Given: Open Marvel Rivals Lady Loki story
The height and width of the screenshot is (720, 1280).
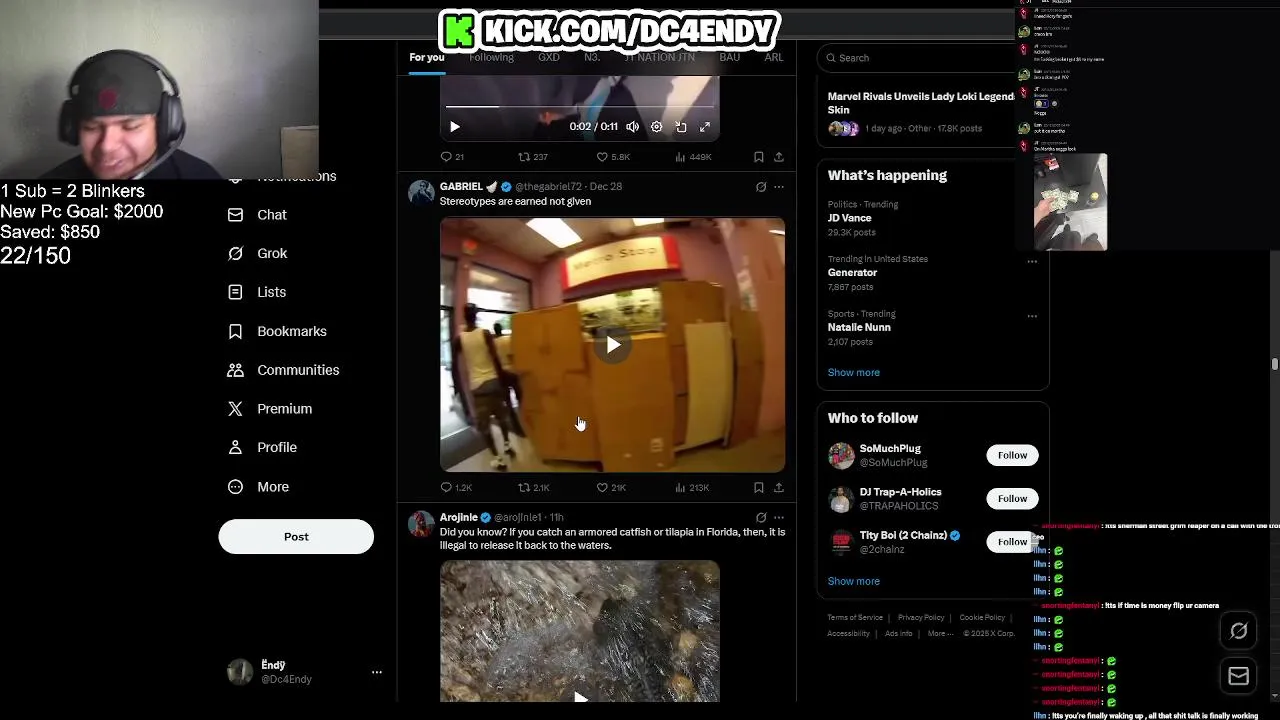Looking at the screenshot, I should point(920,112).
